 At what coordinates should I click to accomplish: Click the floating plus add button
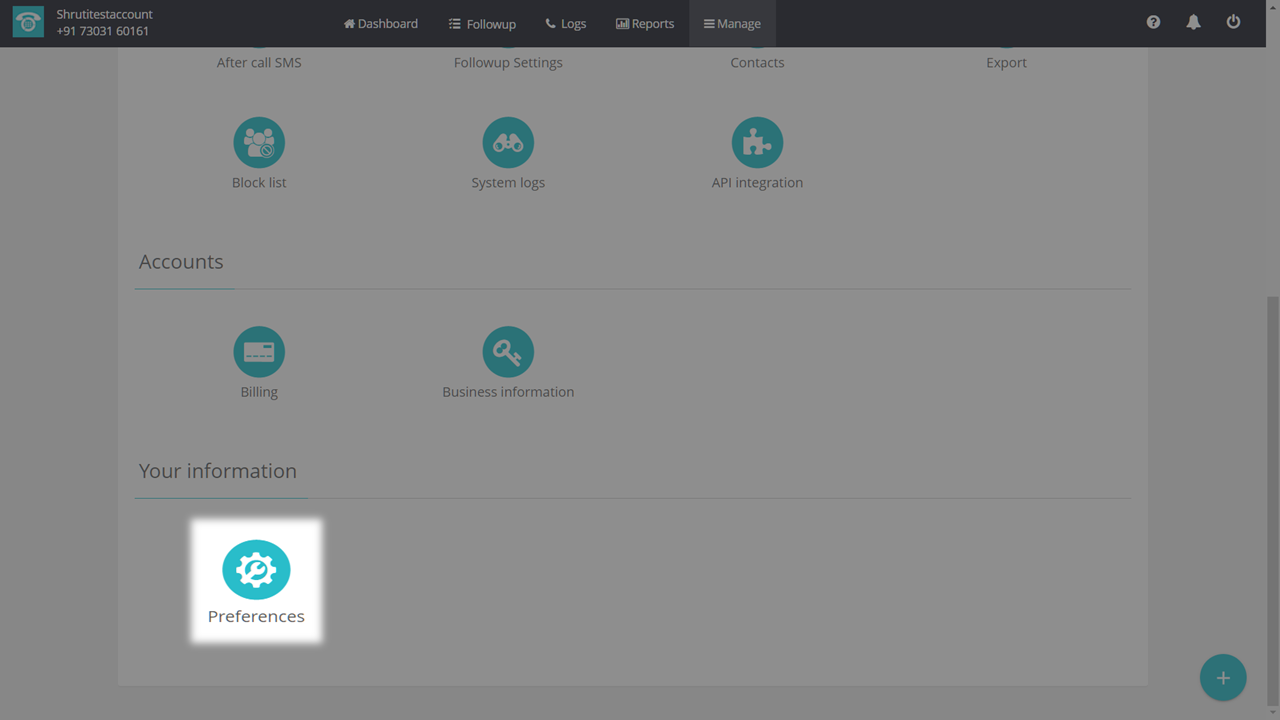pos(1222,678)
